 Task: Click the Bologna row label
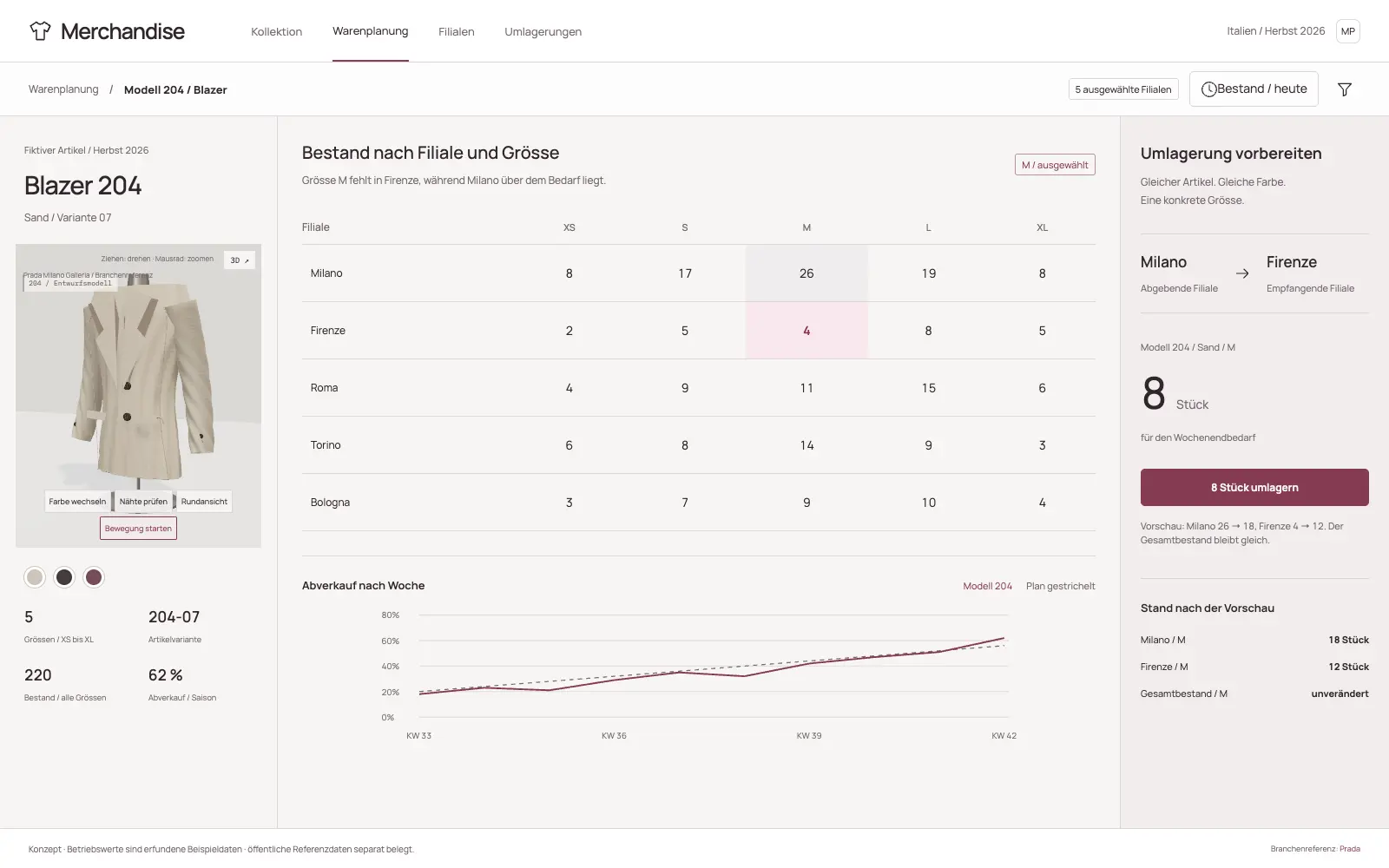pos(330,503)
